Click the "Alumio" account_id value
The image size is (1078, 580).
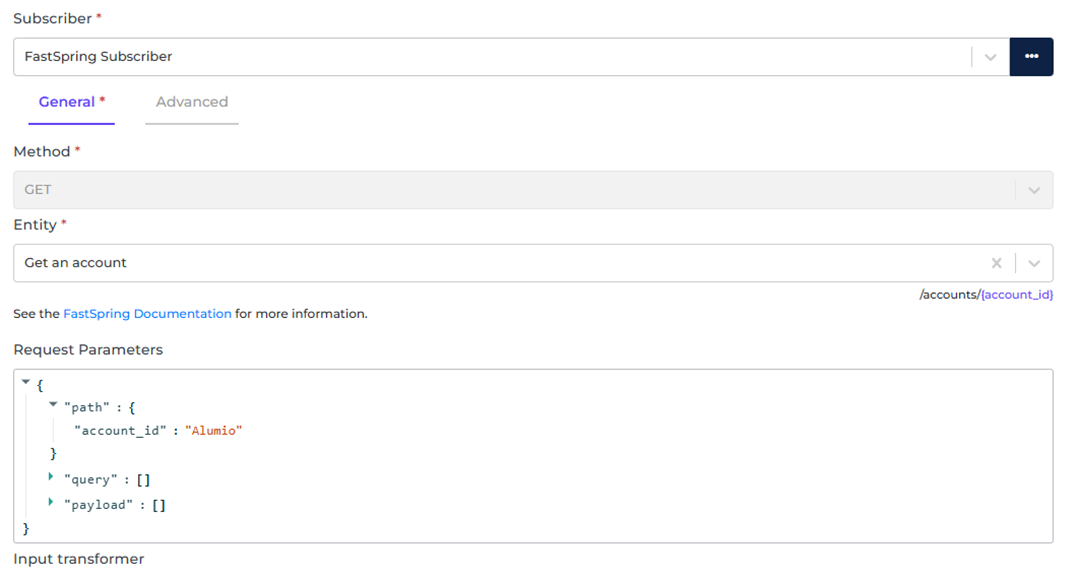(x=214, y=431)
